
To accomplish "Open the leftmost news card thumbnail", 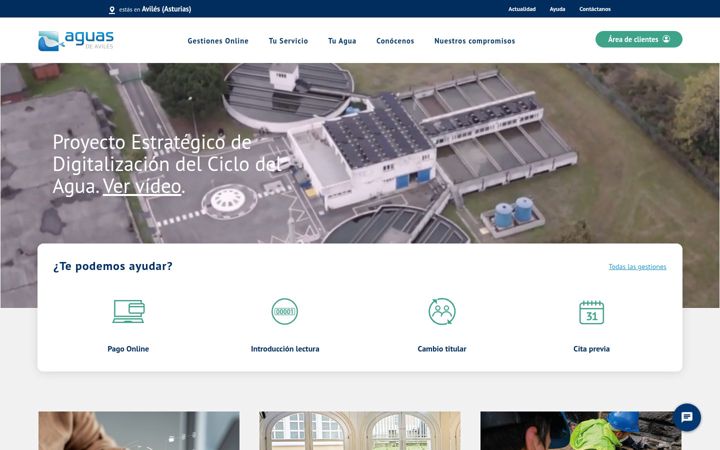I will click(x=139, y=431).
